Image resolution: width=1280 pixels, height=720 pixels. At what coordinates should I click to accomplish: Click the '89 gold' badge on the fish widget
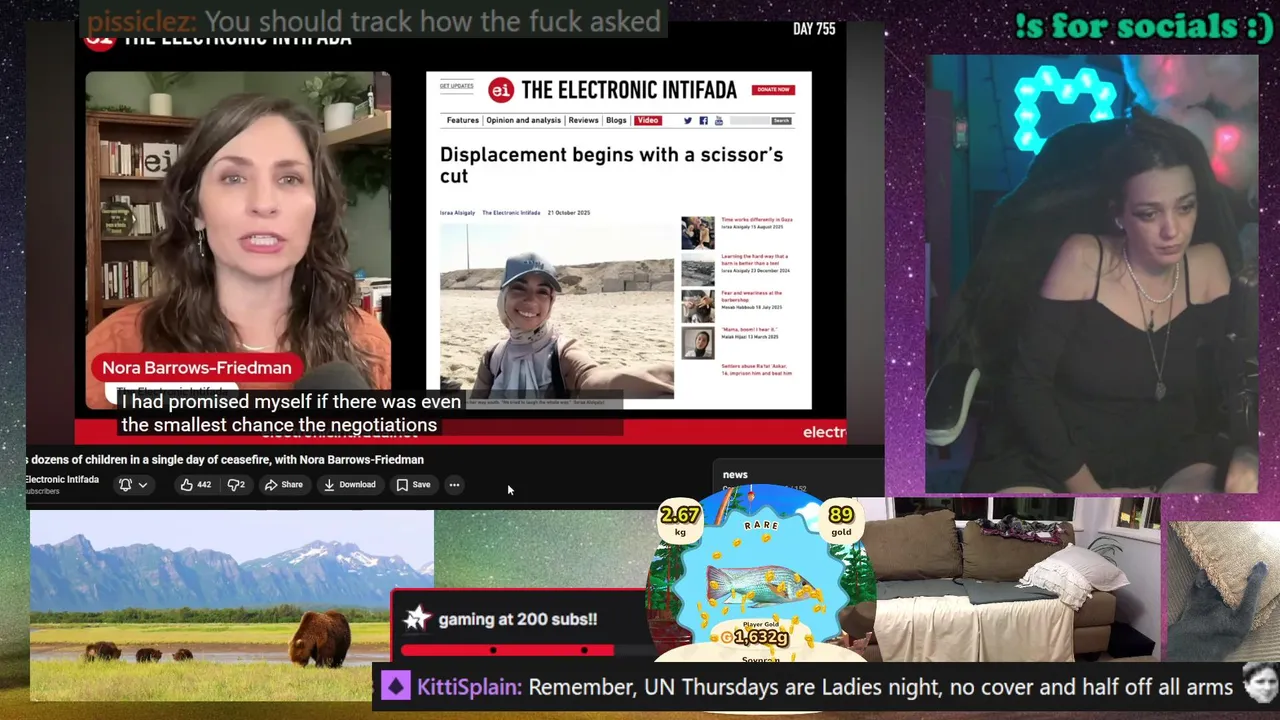pos(840,519)
